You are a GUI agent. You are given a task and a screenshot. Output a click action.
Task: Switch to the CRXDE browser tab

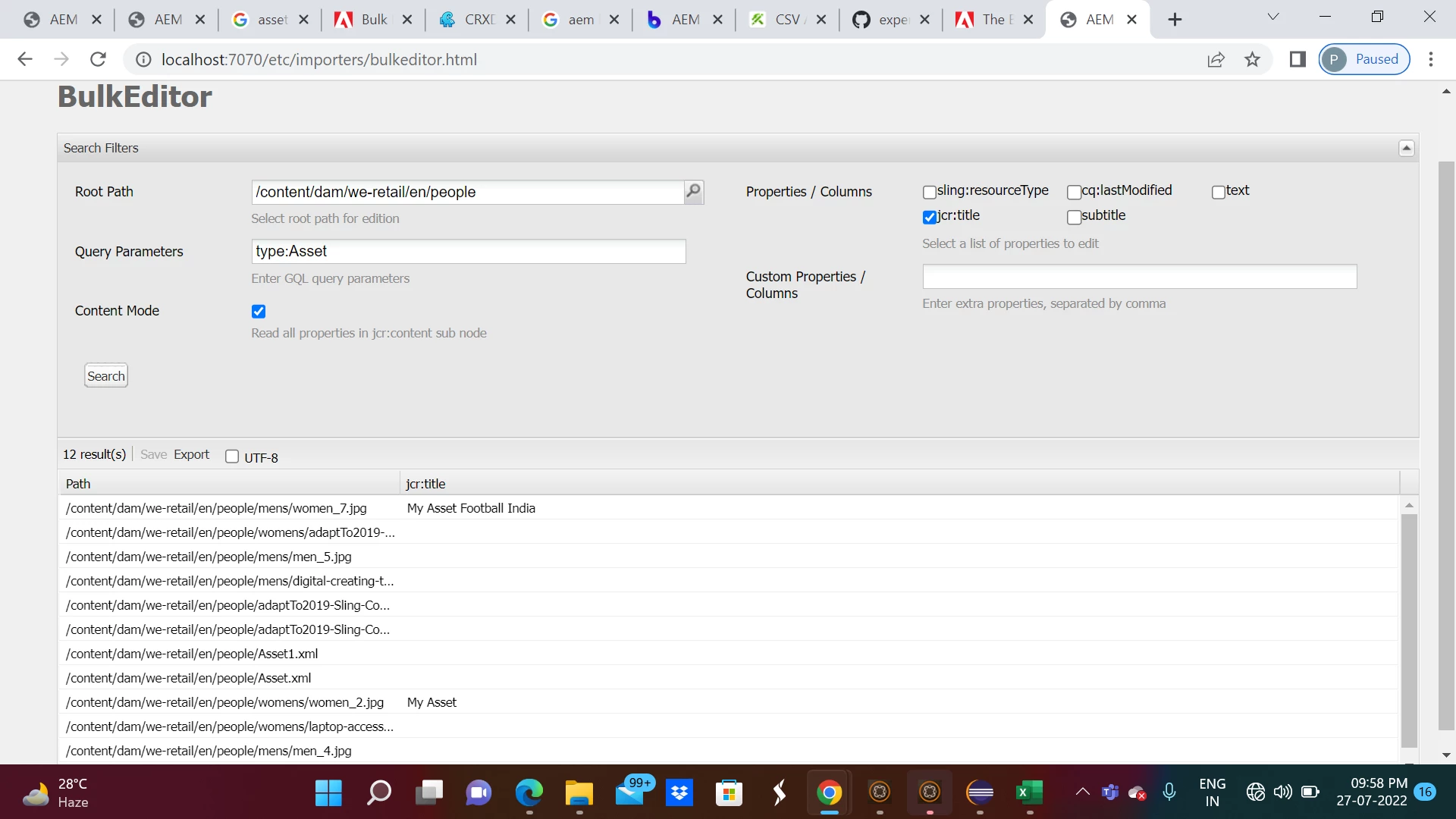469,20
